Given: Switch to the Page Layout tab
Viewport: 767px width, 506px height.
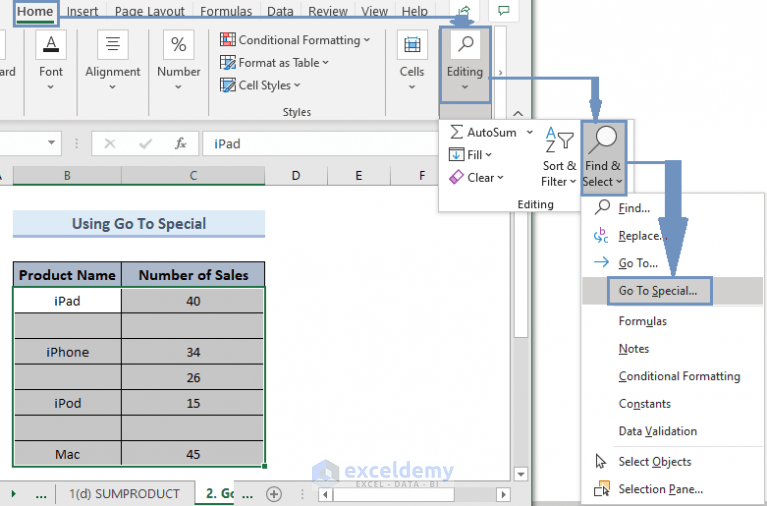Looking at the screenshot, I should (x=149, y=11).
